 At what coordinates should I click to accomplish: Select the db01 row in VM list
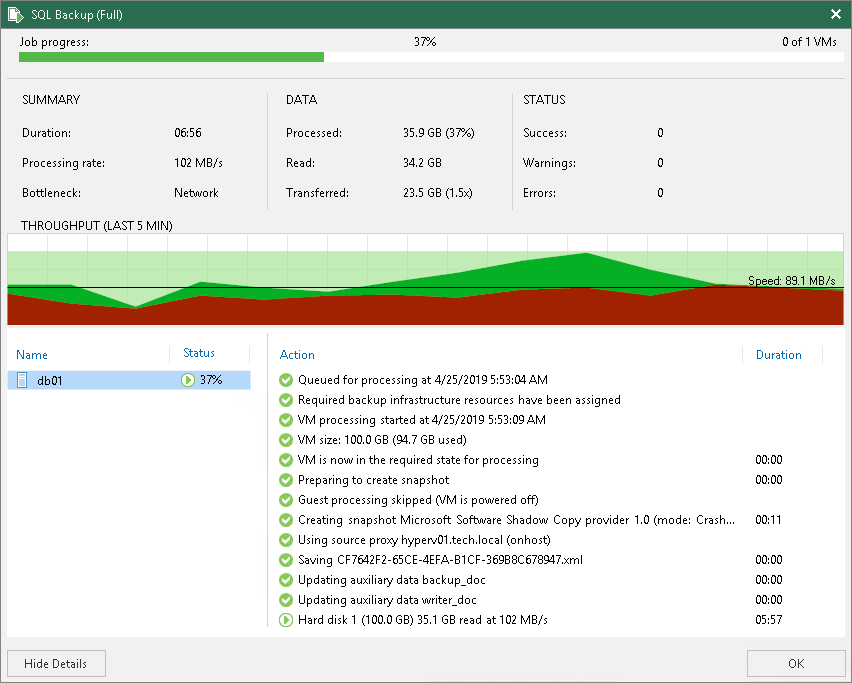pyautogui.click(x=129, y=380)
